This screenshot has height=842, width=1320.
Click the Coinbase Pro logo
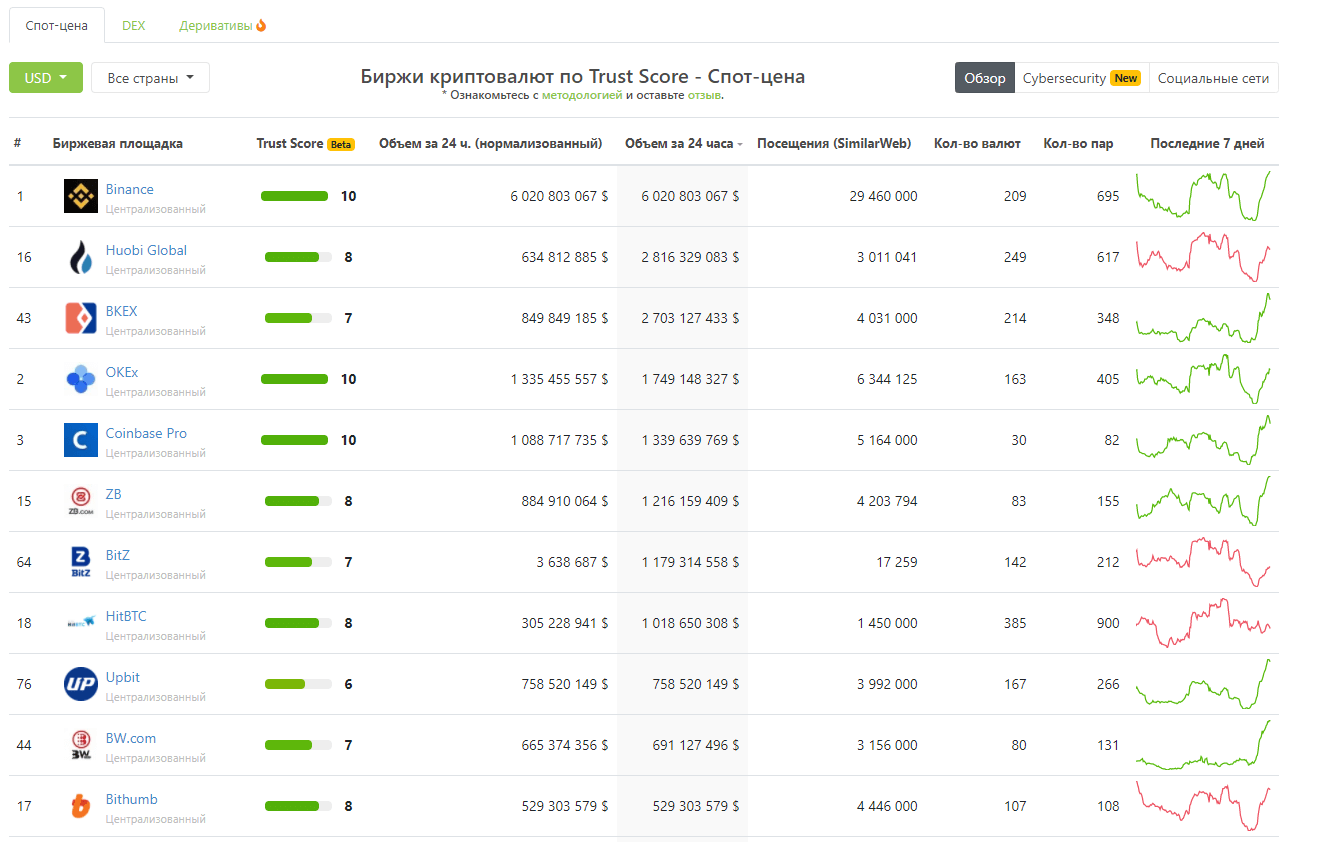pyautogui.click(x=81, y=440)
